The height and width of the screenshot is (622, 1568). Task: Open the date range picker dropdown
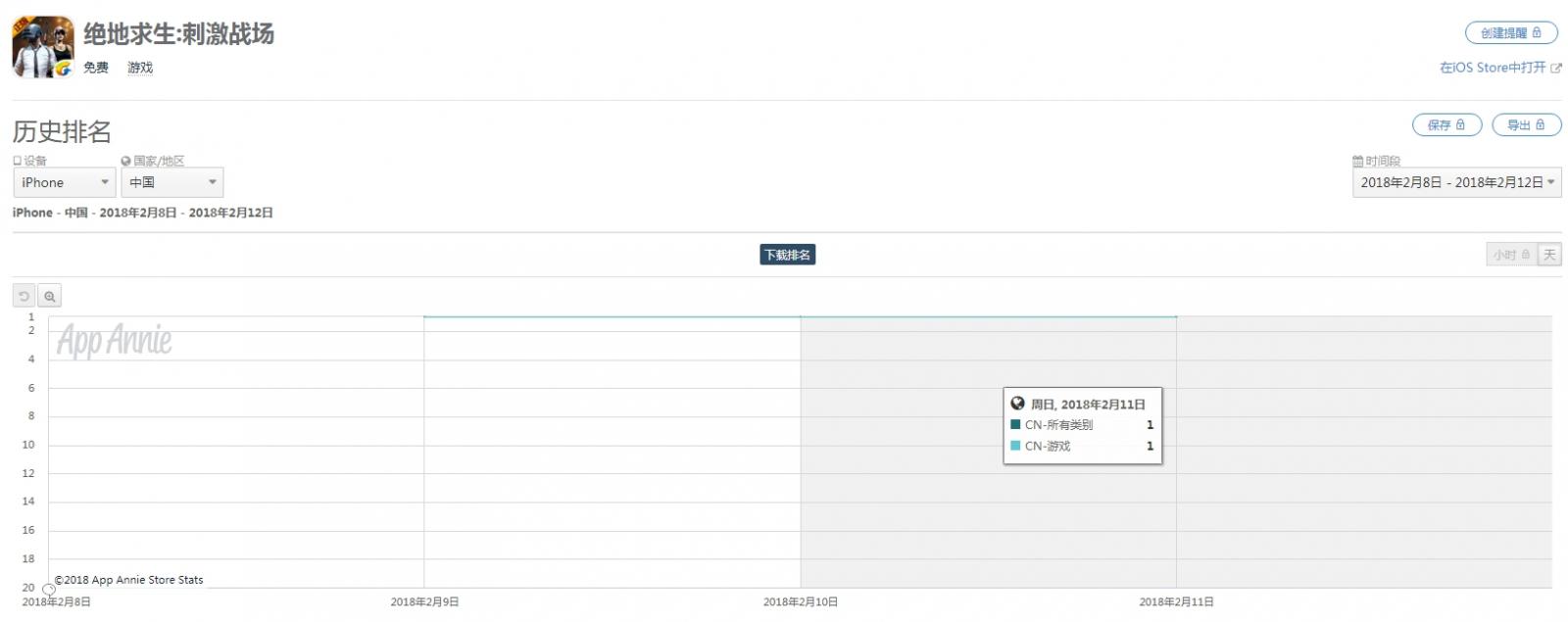click(1456, 182)
